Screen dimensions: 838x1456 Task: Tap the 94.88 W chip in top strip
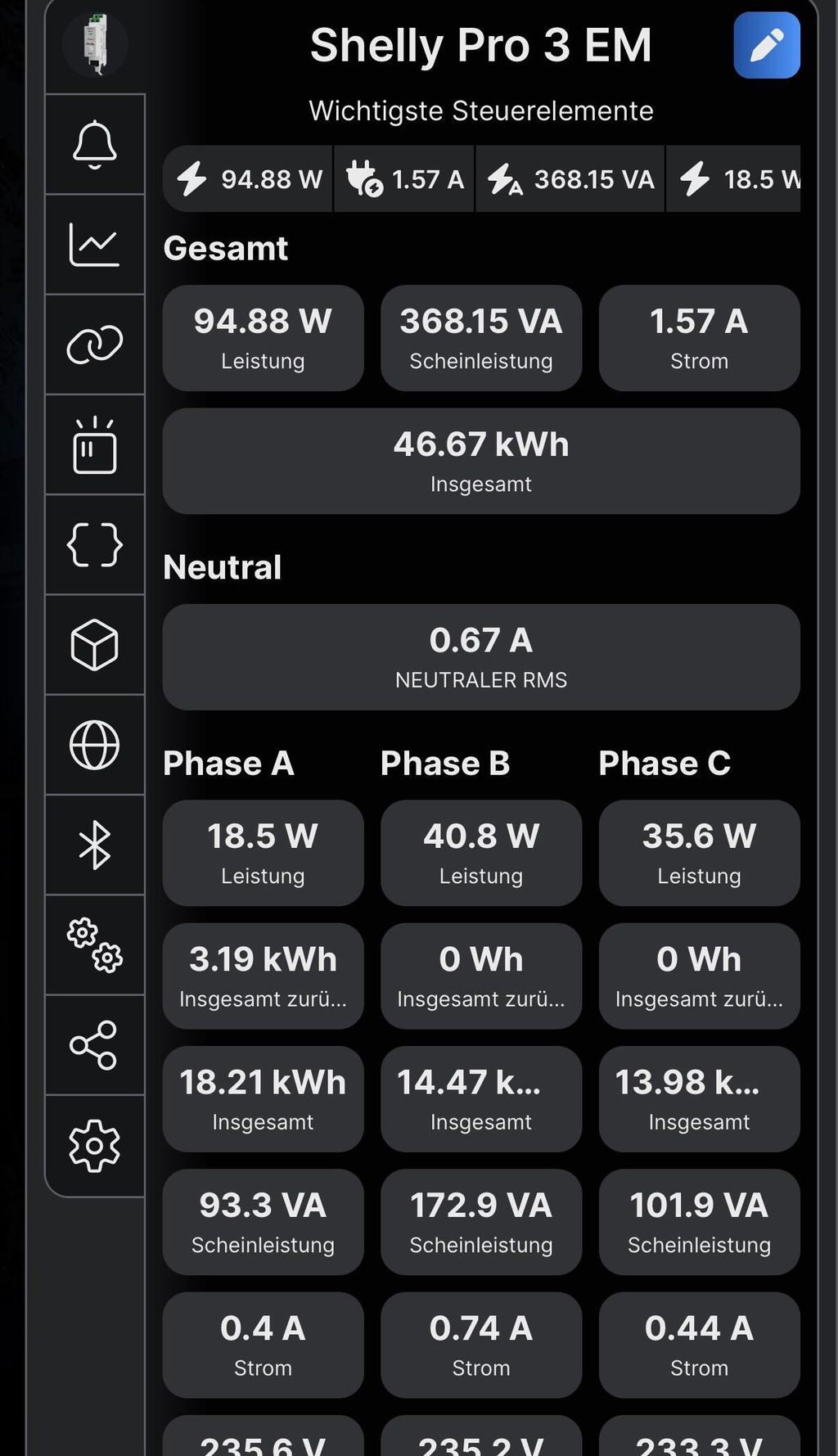(x=248, y=179)
